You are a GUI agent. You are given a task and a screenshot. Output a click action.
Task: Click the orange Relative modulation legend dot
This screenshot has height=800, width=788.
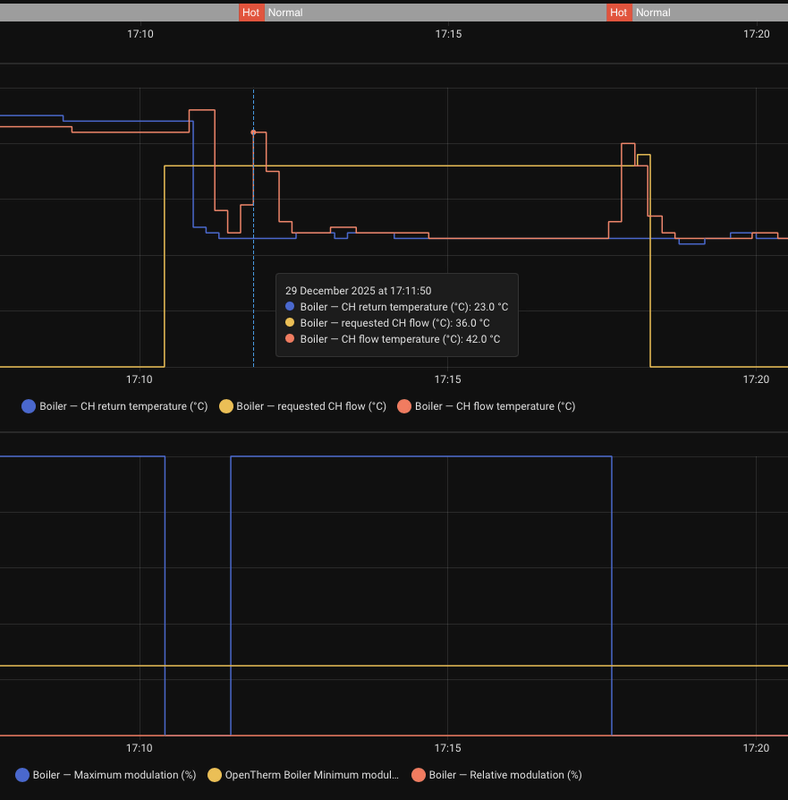click(x=418, y=775)
